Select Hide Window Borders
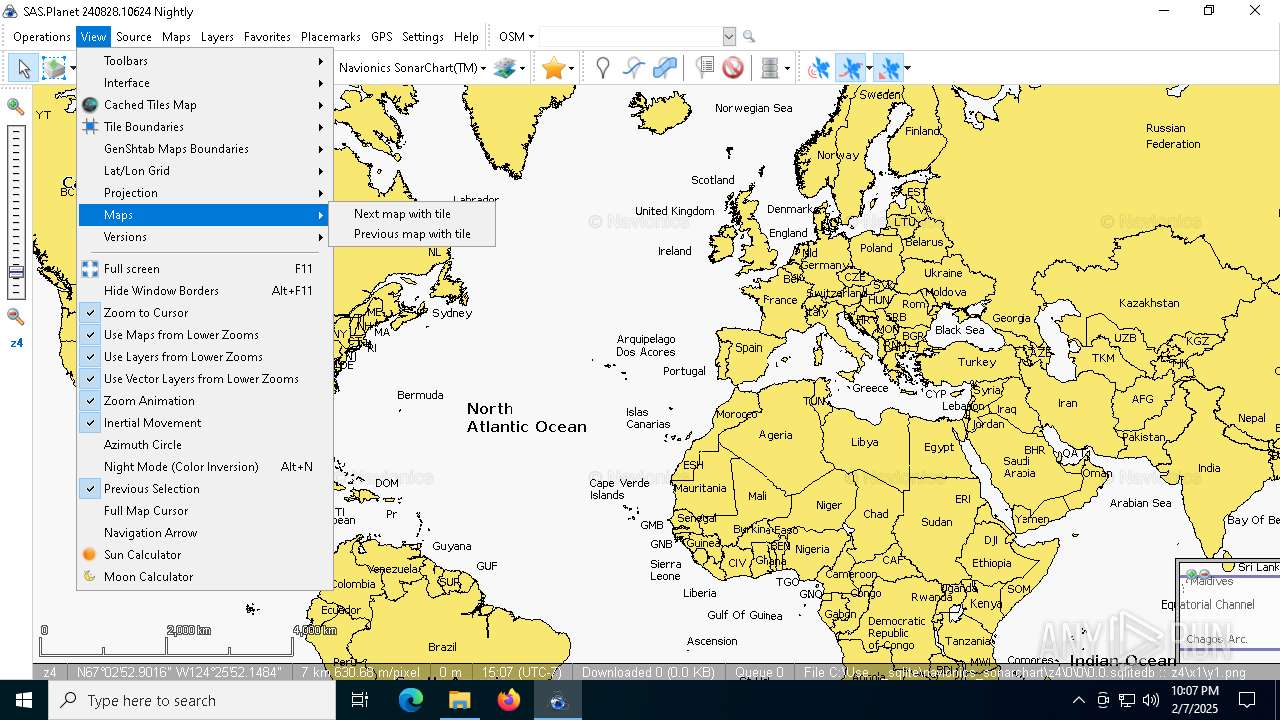 (x=205, y=291)
